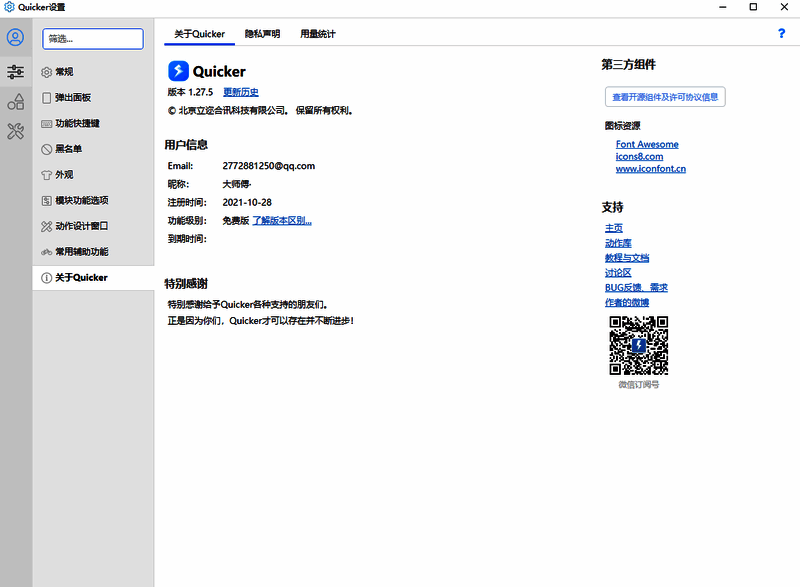Click the tools wrench icon in the far sidebar
The image size is (800, 587).
click(15, 129)
